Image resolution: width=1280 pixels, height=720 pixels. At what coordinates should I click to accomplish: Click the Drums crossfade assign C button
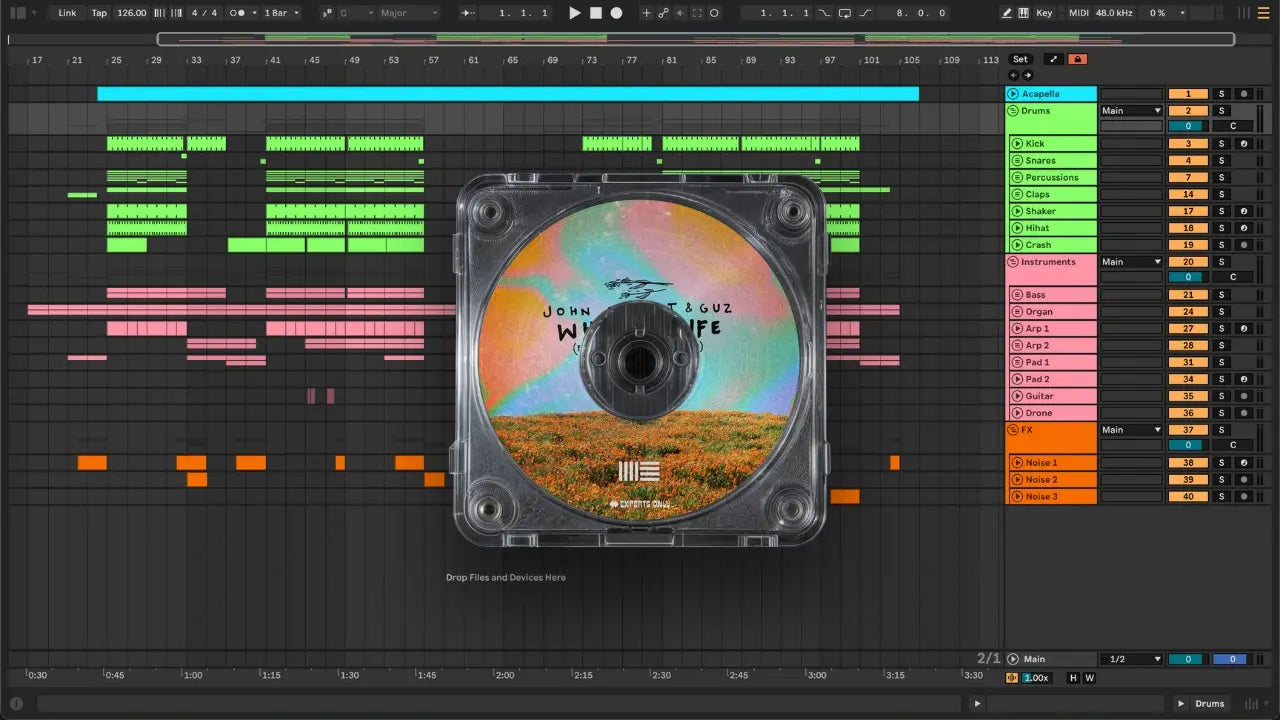[1233, 126]
